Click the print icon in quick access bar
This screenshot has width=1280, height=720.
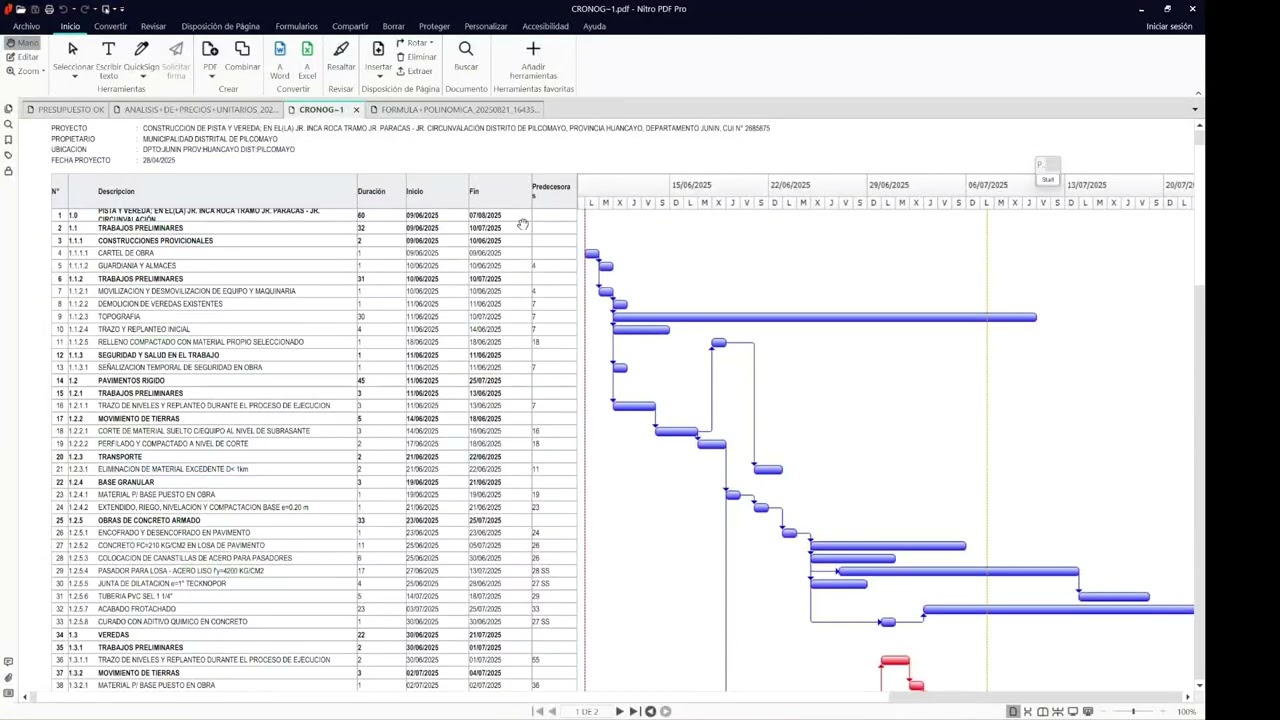click(x=49, y=9)
